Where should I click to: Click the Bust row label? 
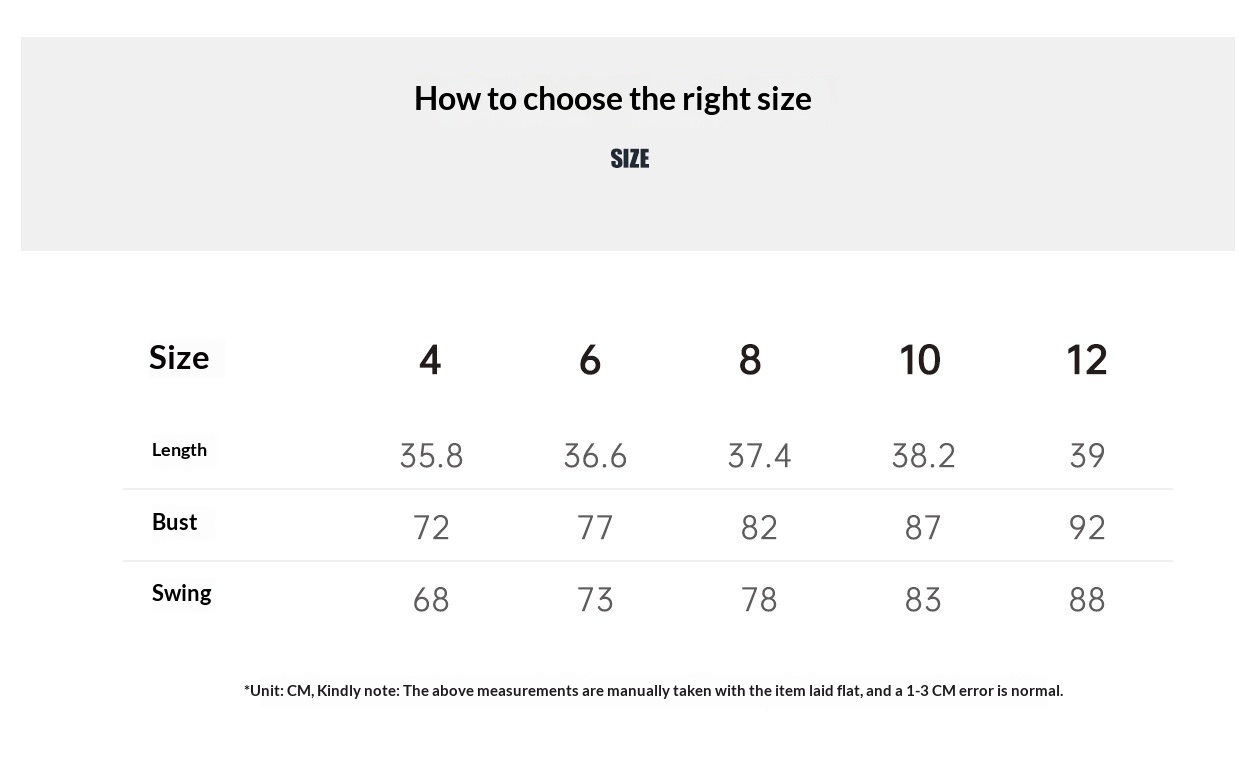click(x=174, y=522)
